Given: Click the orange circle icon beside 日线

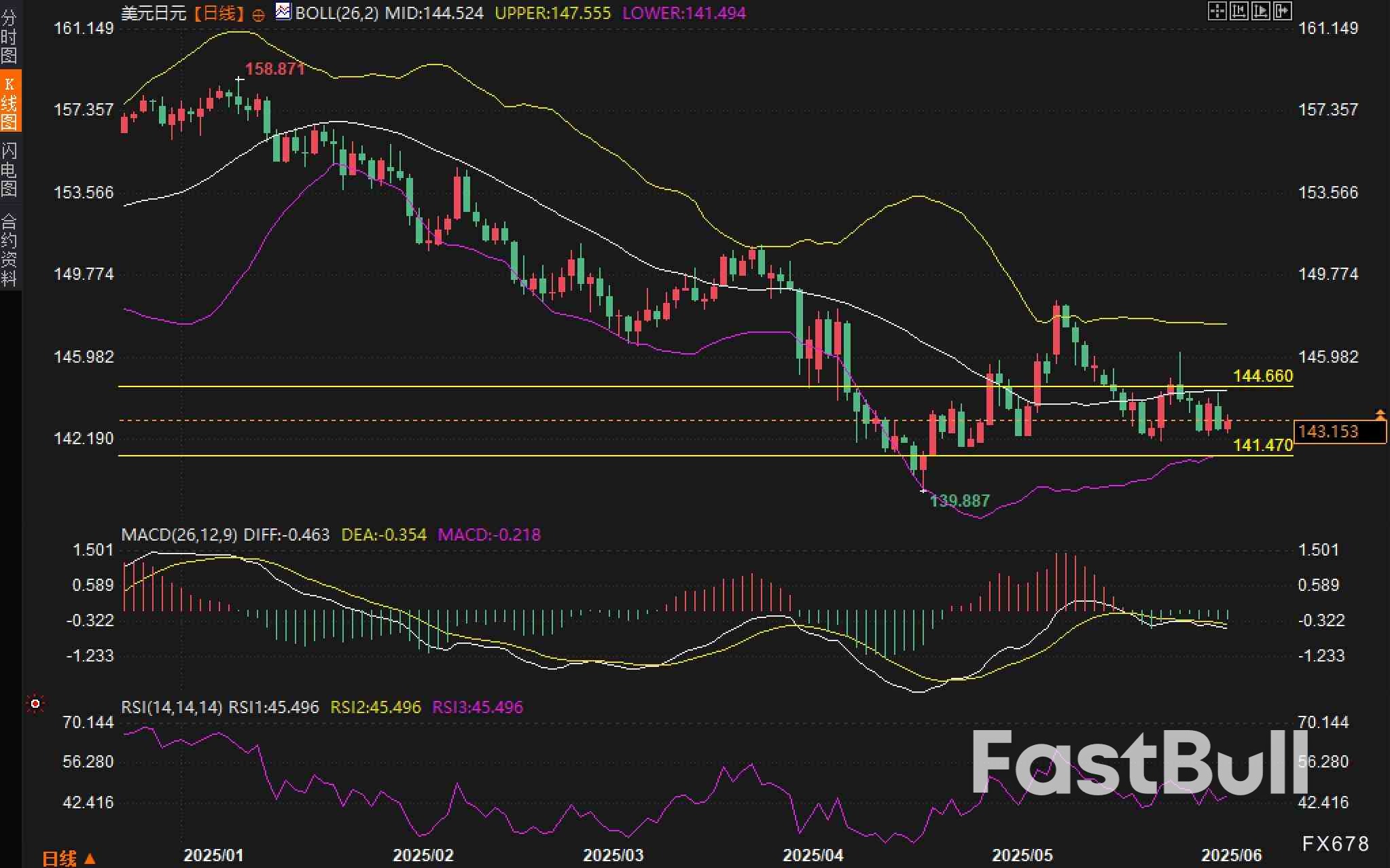Looking at the screenshot, I should tap(258, 15).
